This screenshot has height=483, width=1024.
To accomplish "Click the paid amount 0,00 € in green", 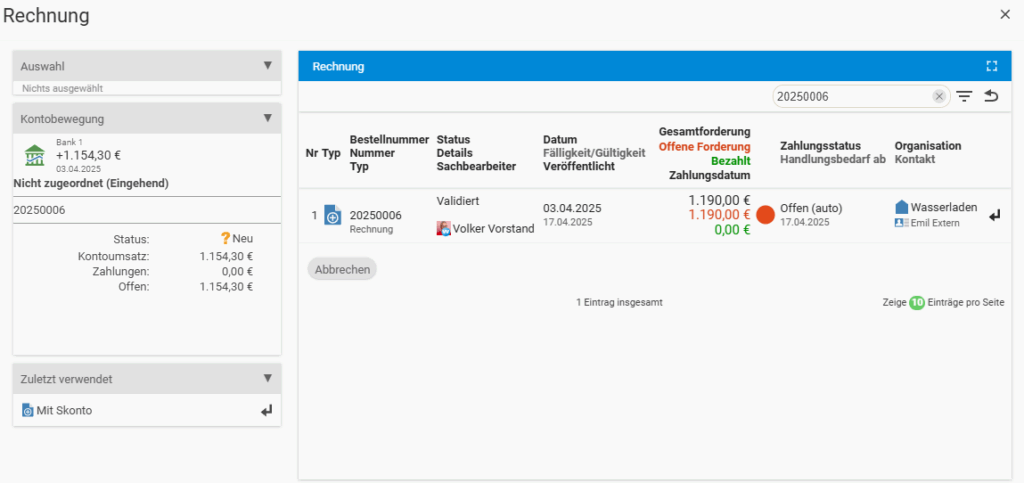I will pyautogui.click(x=731, y=230).
